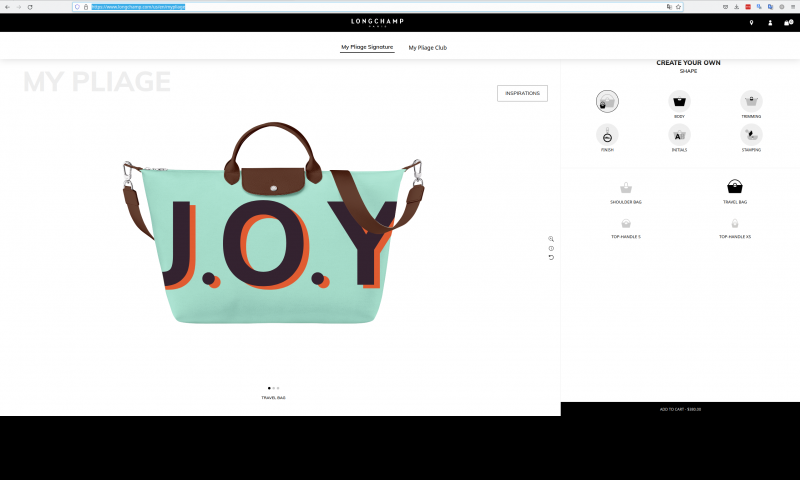The image size is (800, 480).
Task: Open the browser application menu
Action: point(792,7)
